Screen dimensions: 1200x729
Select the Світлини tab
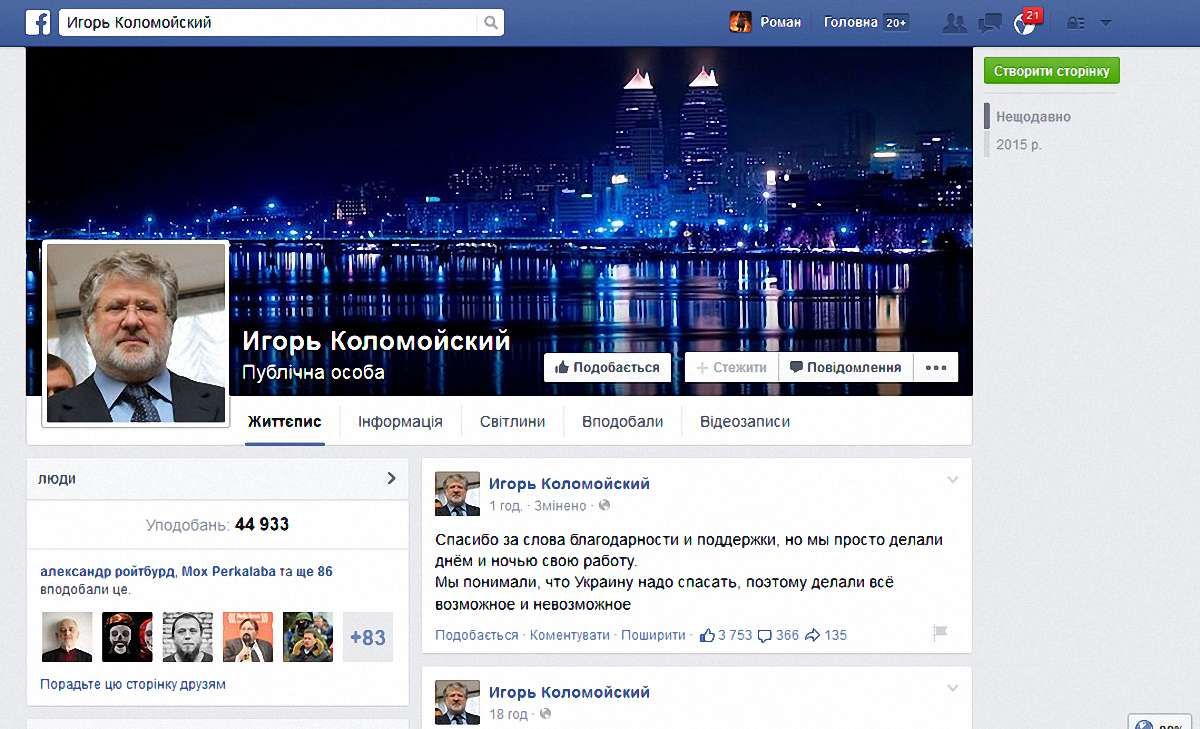click(x=512, y=421)
